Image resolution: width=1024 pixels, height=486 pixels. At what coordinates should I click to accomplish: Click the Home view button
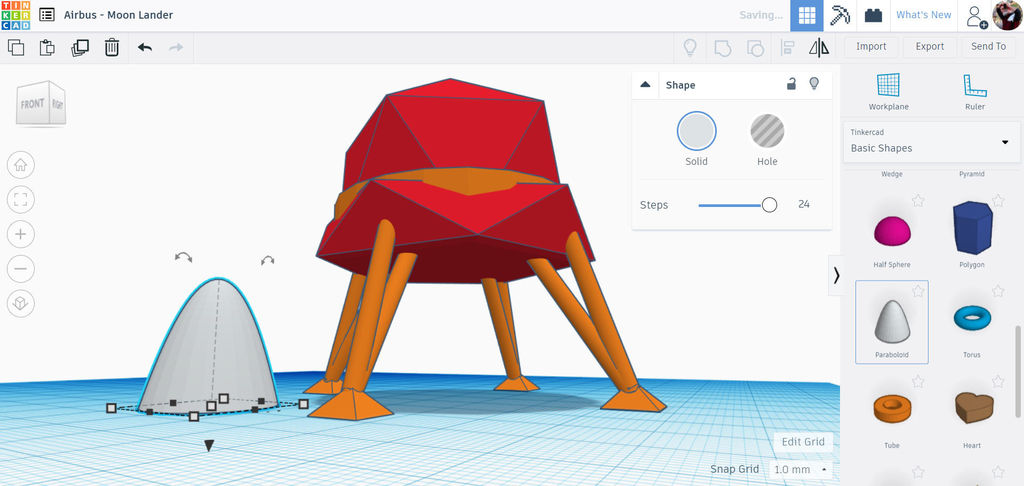[20, 165]
